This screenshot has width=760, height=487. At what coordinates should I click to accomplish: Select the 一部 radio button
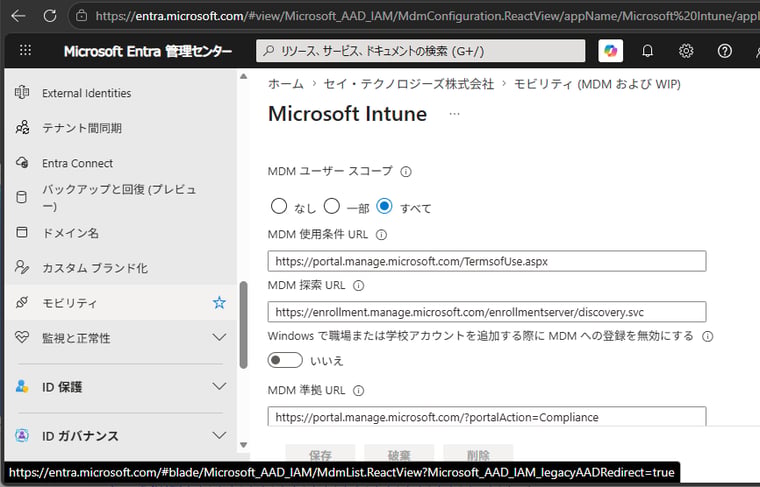tap(332, 206)
